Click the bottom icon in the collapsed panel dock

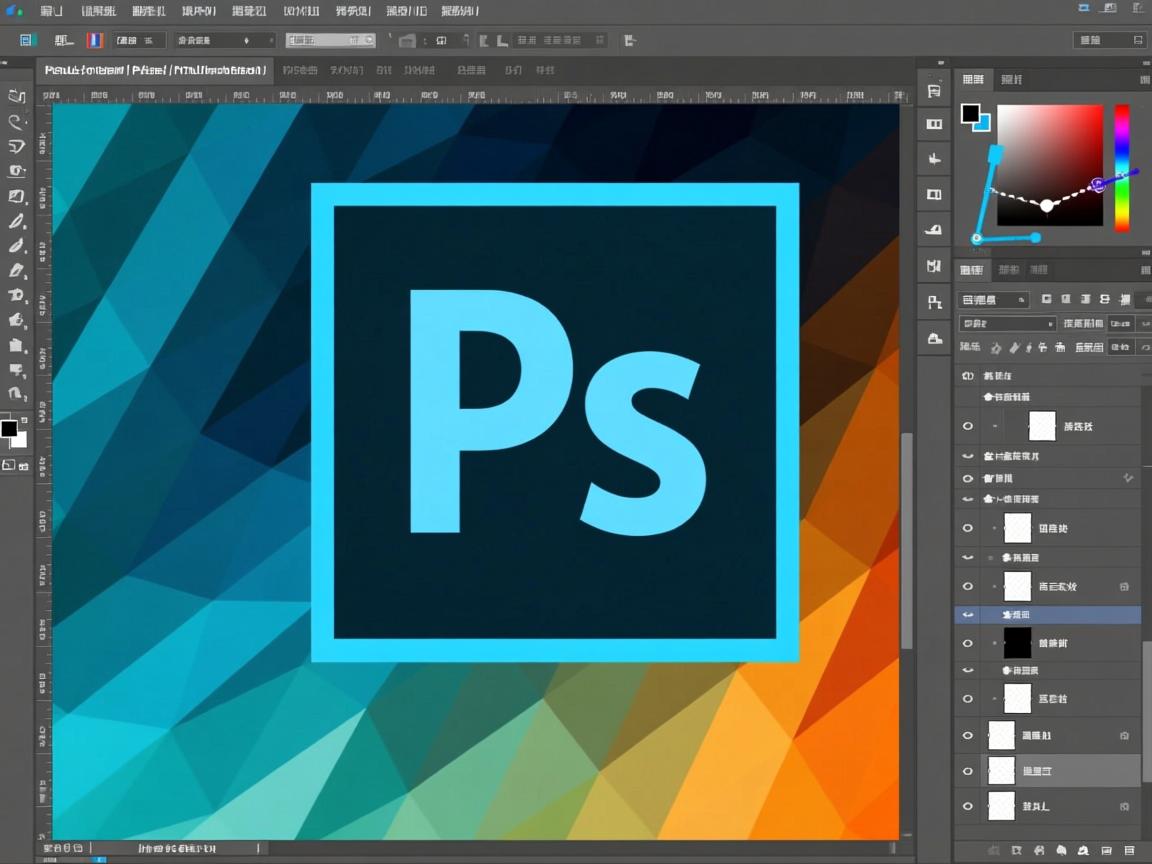click(x=934, y=338)
